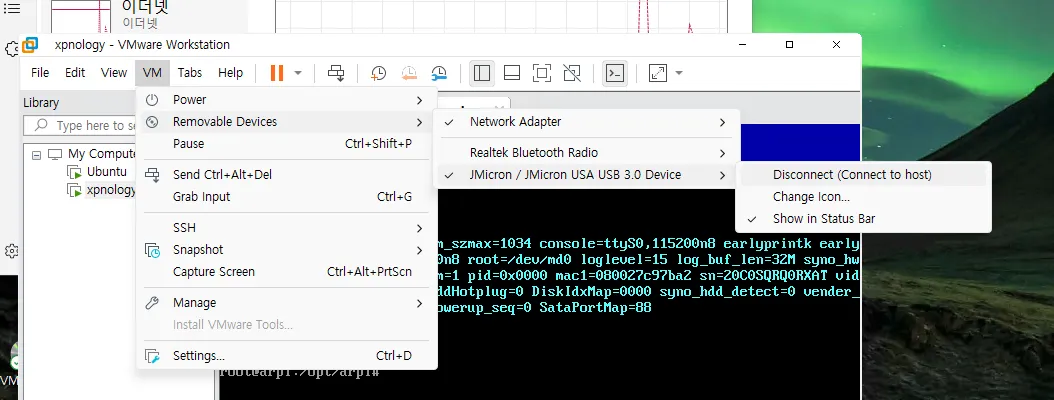Click the Unity mode toolbar icon
This screenshot has width=1054, height=400.
click(572, 73)
